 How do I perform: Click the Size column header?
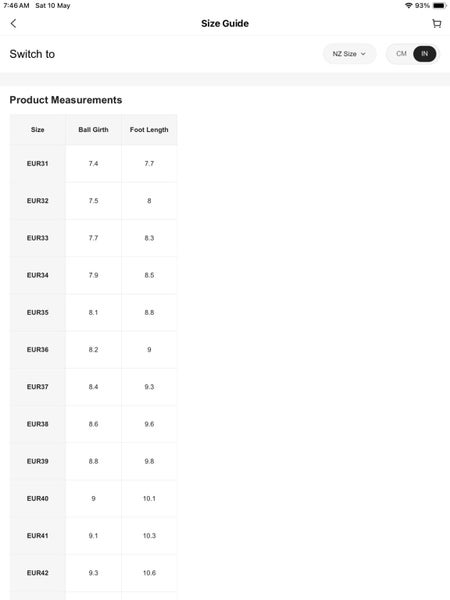(38, 130)
